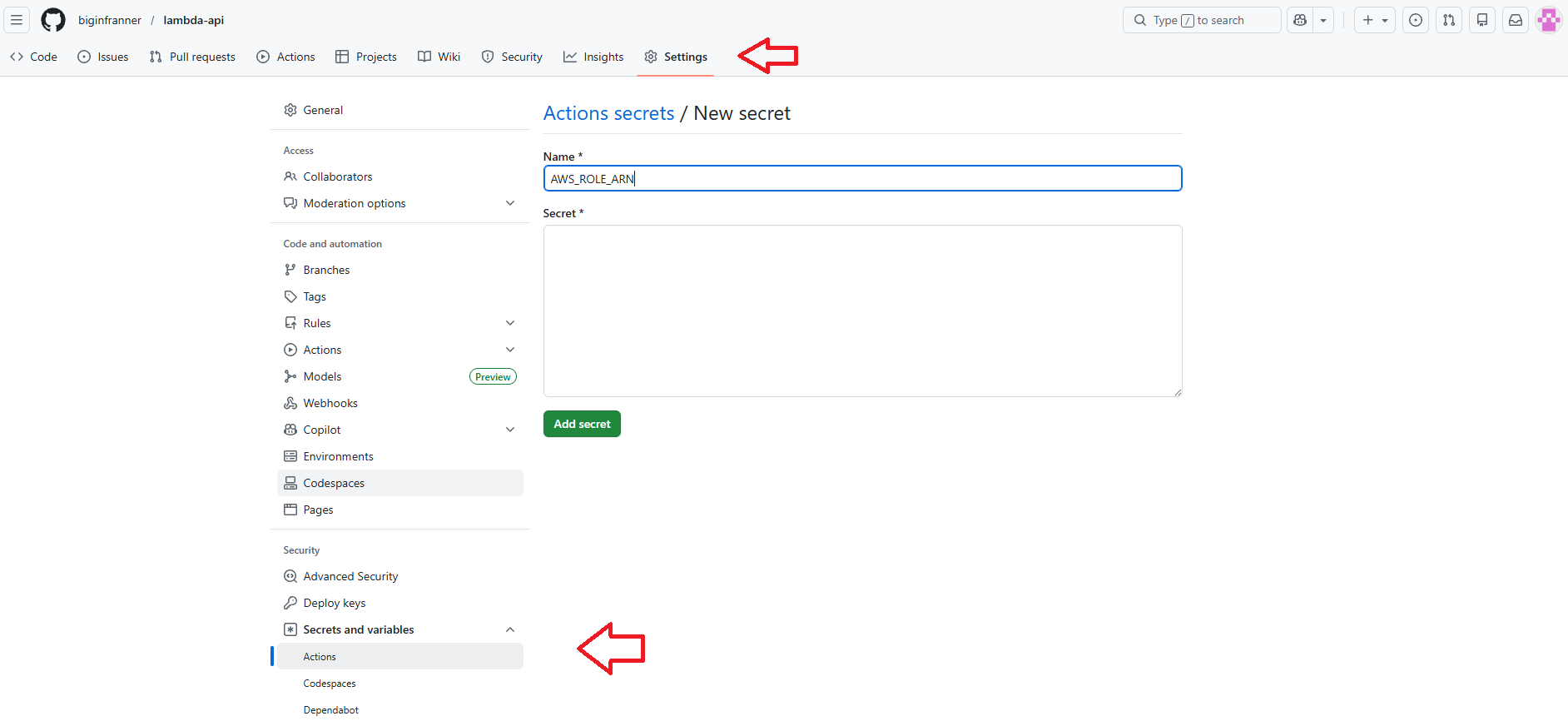Screen dimensions: 1568x726
Task: Open Branches settings
Action: coord(400,270)
